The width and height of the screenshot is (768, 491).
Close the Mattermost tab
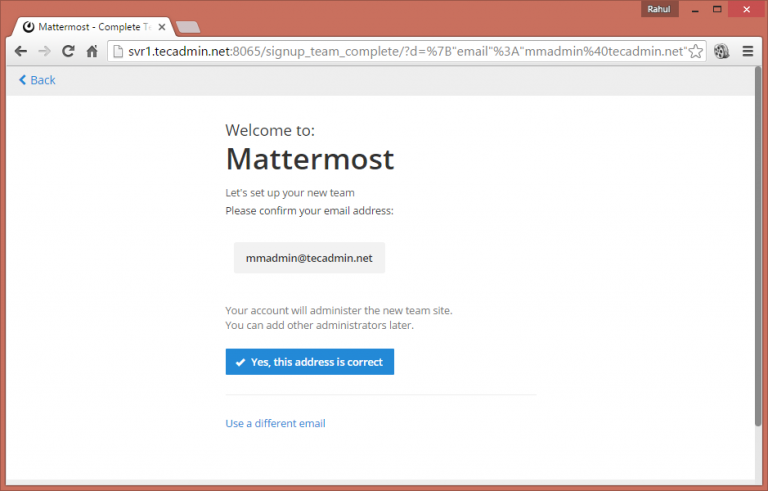[164, 26]
